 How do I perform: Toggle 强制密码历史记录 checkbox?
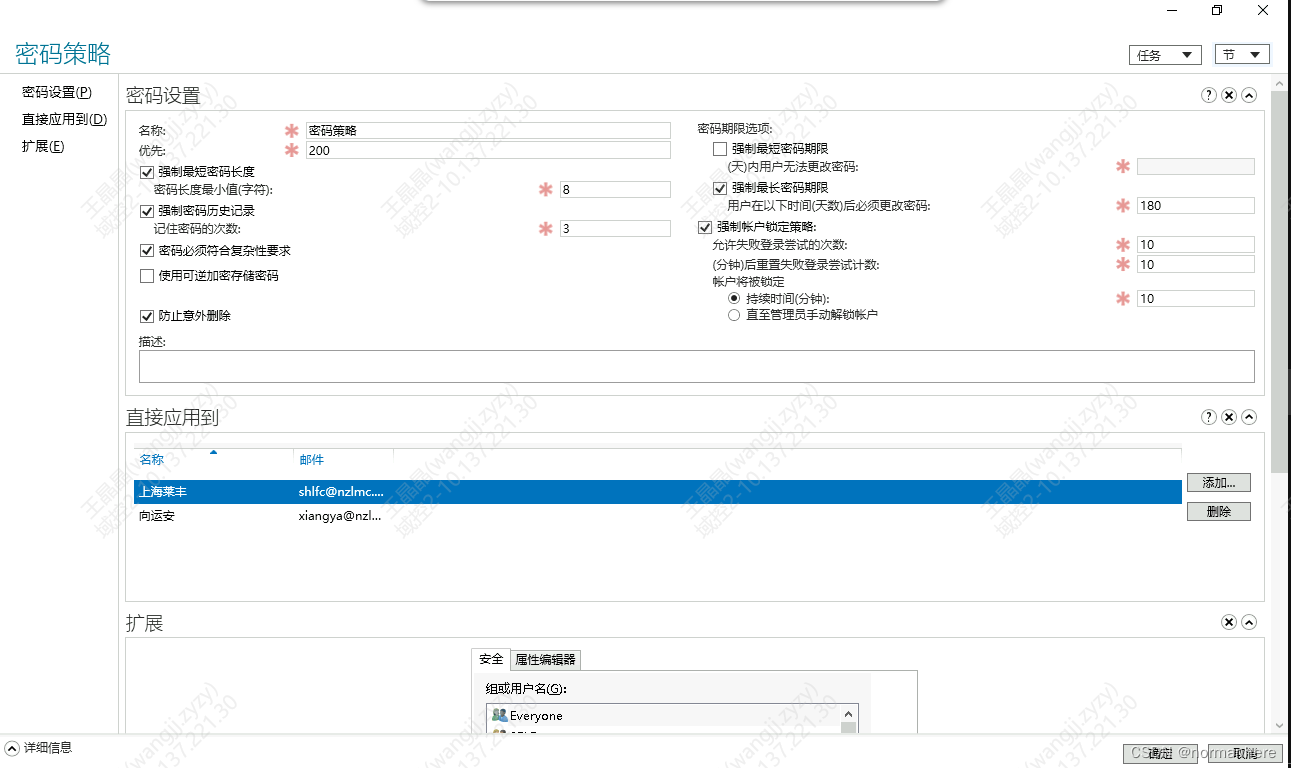pos(147,211)
